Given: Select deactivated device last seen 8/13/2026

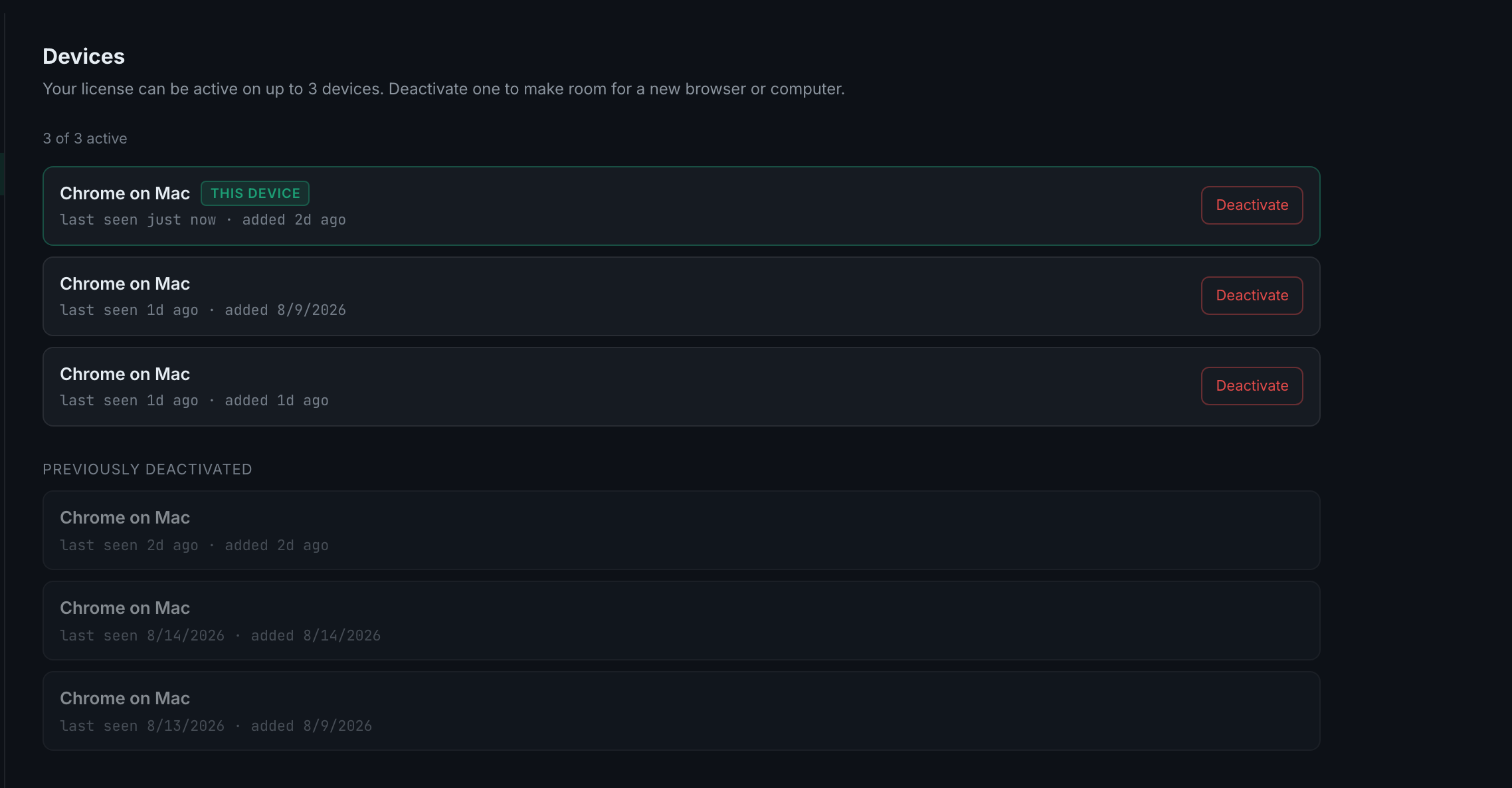Looking at the screenshot, I should [x=681, y=711].
